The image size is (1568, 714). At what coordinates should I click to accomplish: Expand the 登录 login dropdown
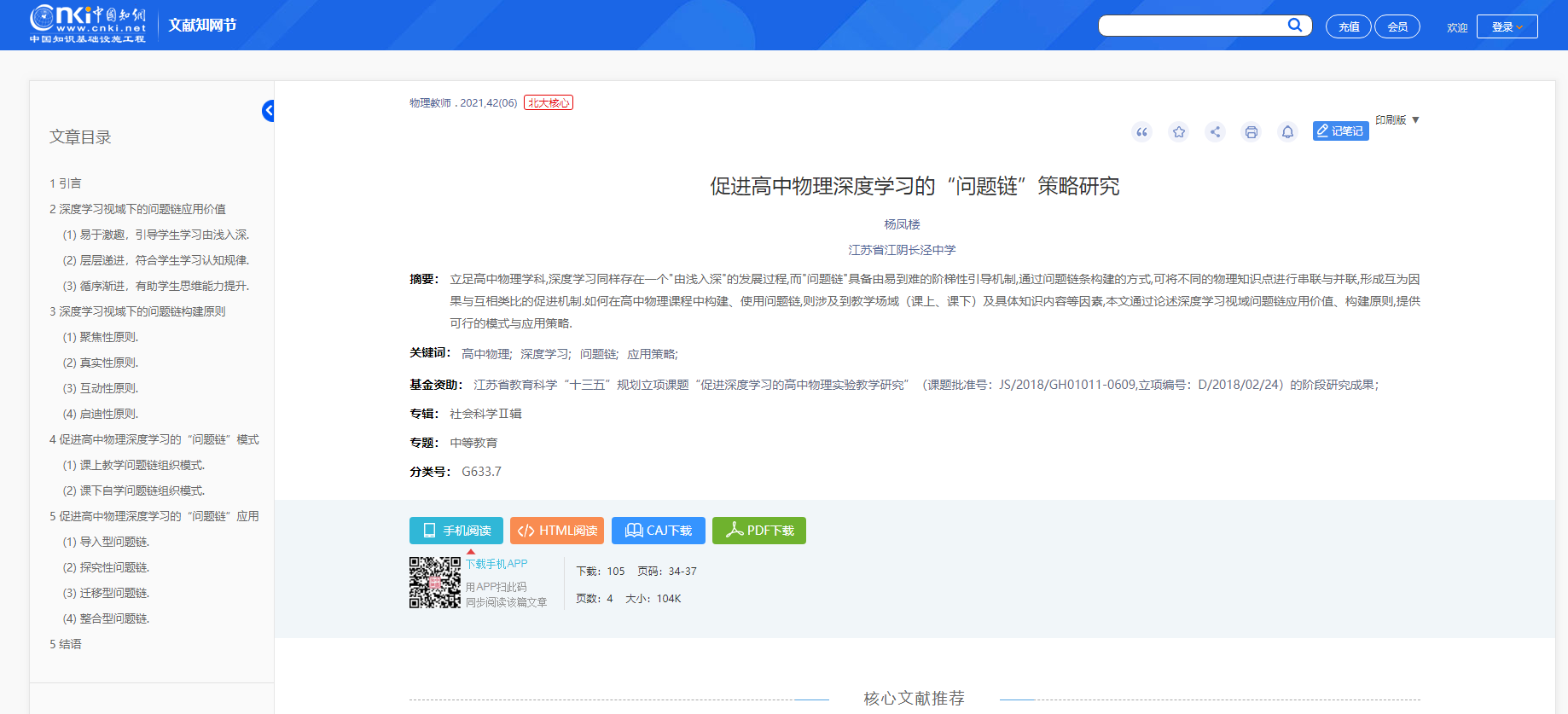click(1507, 26)
